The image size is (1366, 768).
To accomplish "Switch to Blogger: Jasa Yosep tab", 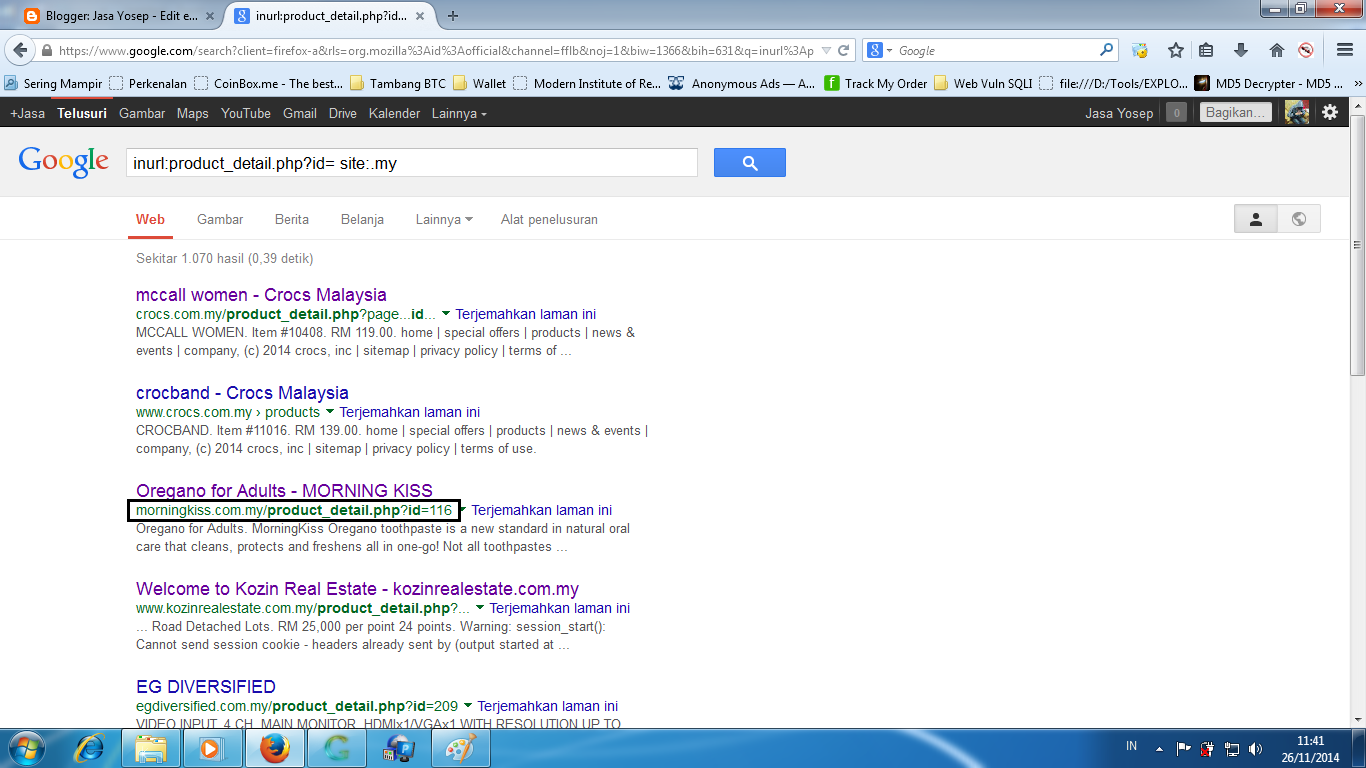I will tap(120, 16).
